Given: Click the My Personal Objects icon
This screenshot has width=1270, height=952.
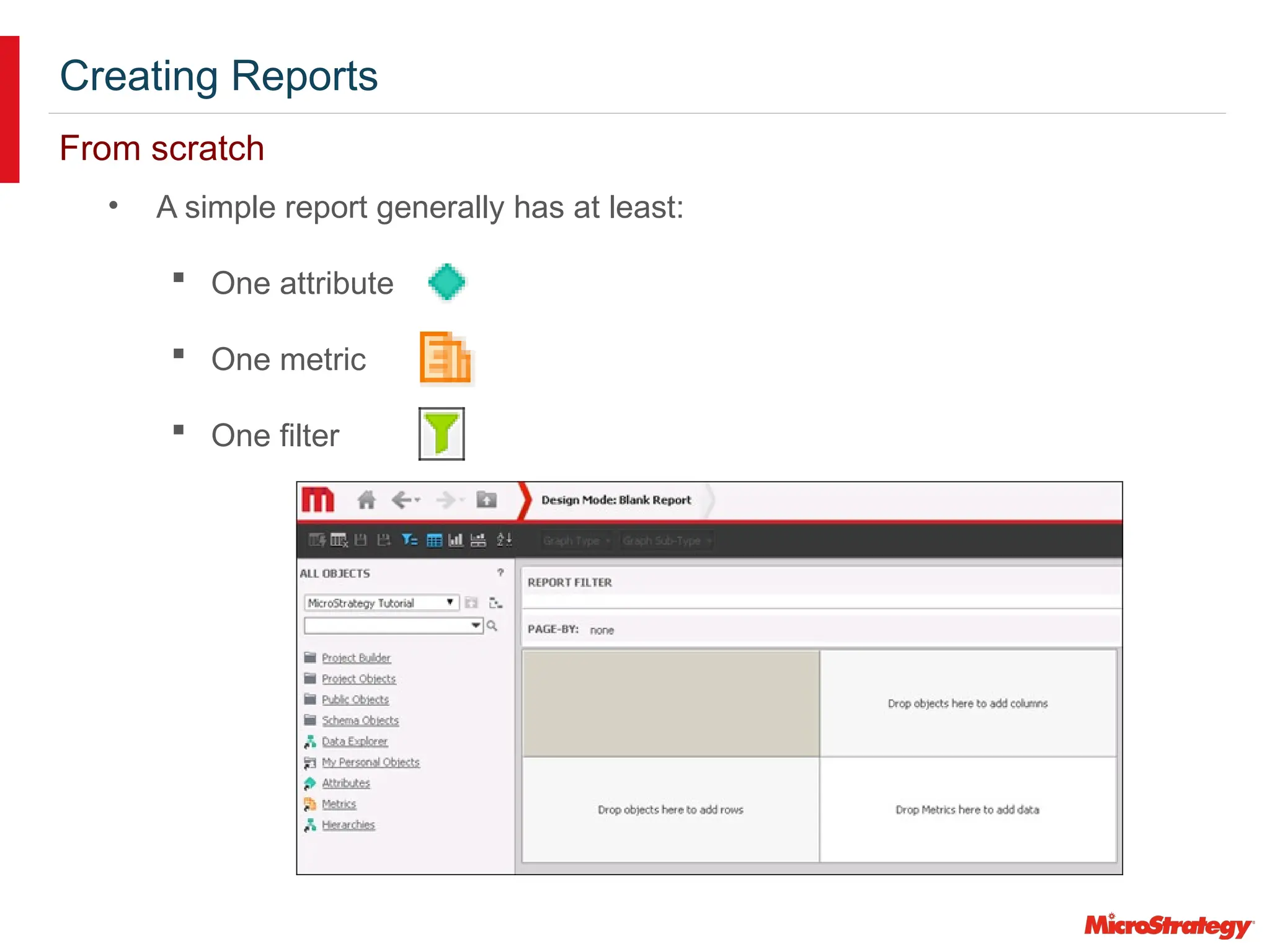Looking at the screenshot, I should (x=310, y=762).
